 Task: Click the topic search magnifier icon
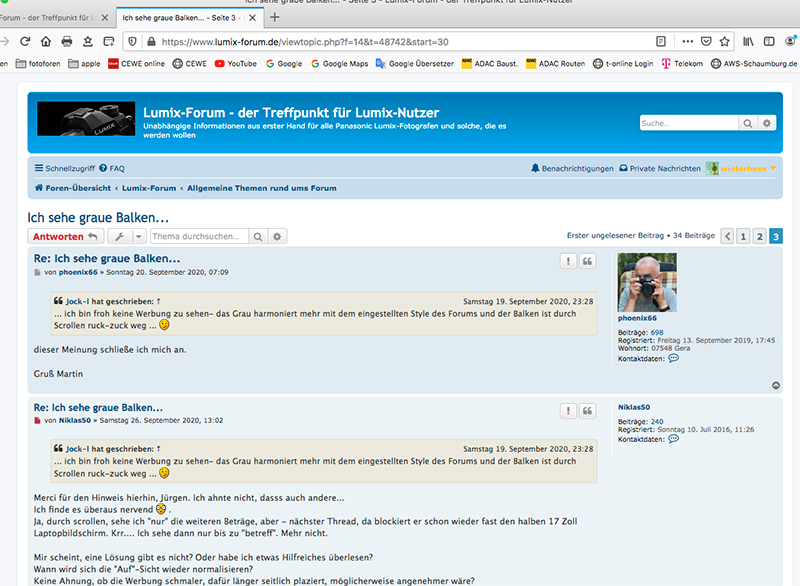click(258, 236)
